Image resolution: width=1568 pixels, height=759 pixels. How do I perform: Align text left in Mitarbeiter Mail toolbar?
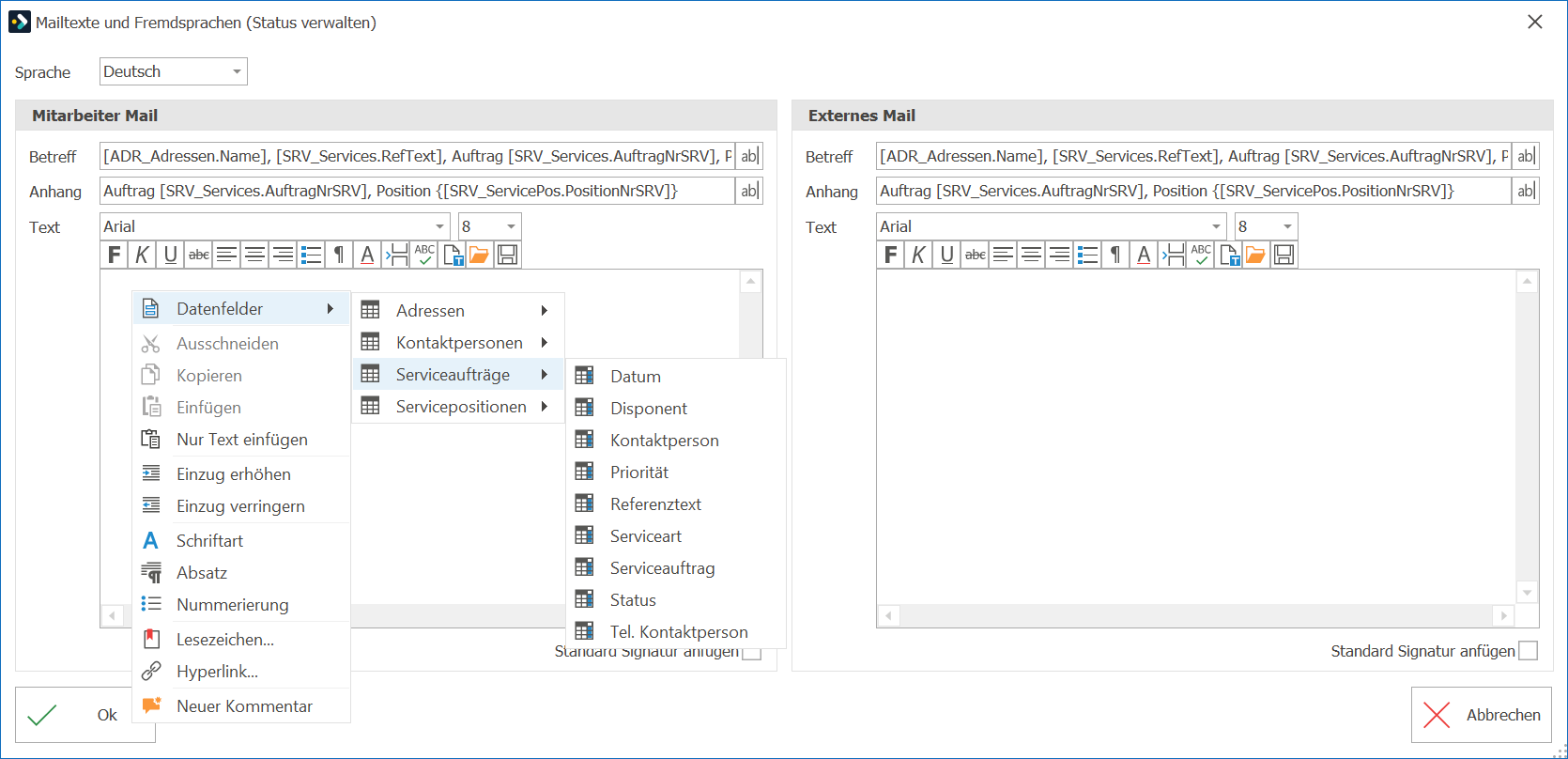coord(226,255)
